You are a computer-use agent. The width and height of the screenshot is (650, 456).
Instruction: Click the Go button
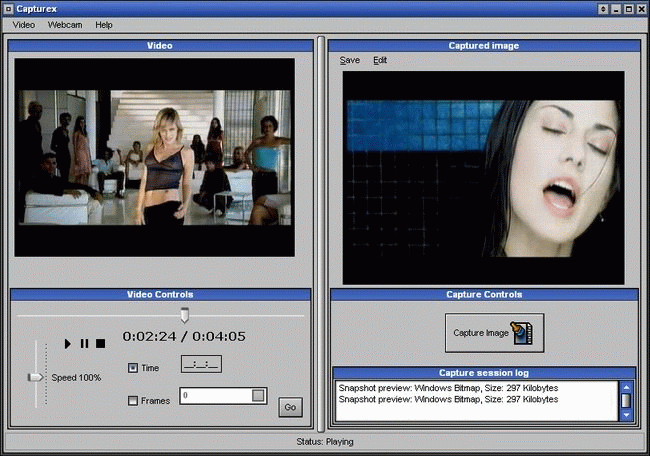pyautogui.click(x=290, y=407)
